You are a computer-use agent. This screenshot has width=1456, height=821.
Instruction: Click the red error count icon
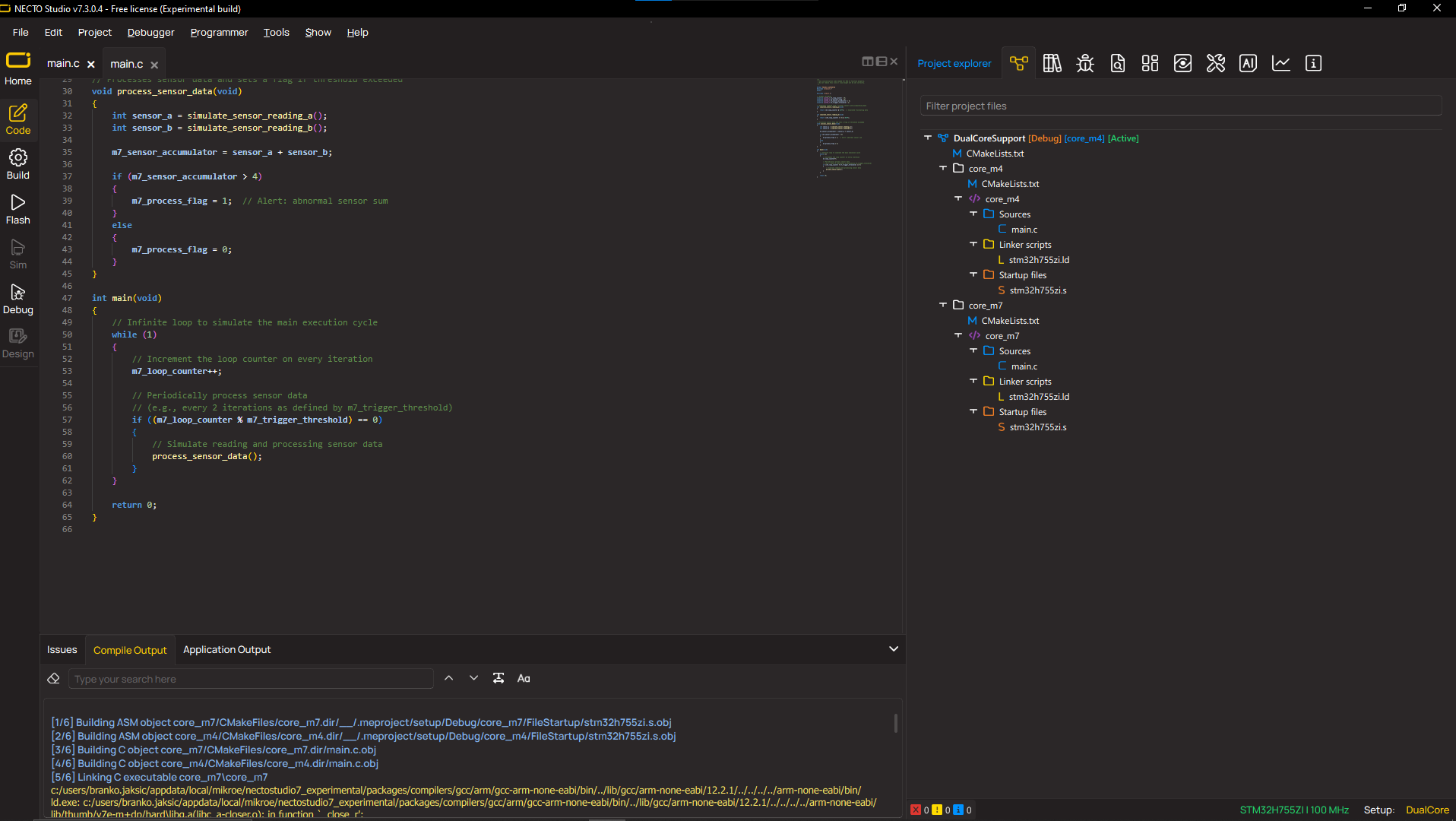pyautogui.click(x=916, y=810)
